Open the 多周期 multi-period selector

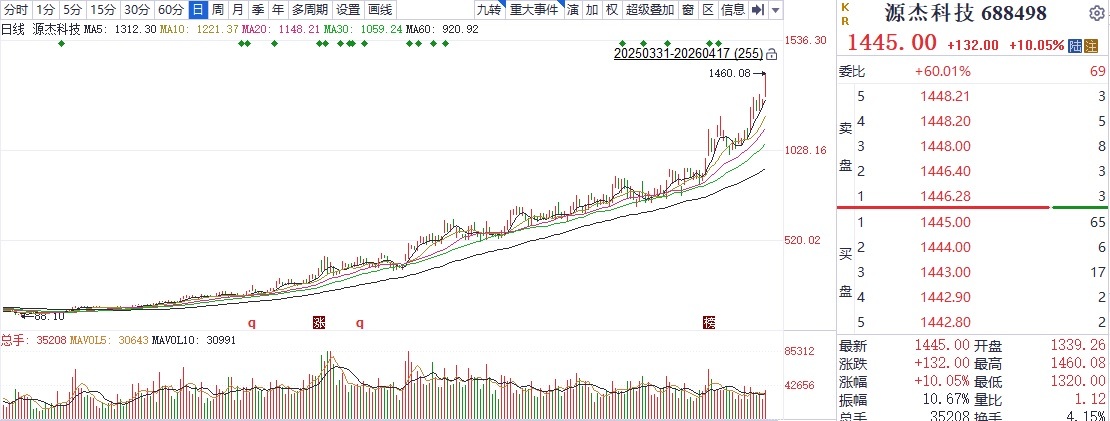tap(310, 10)
